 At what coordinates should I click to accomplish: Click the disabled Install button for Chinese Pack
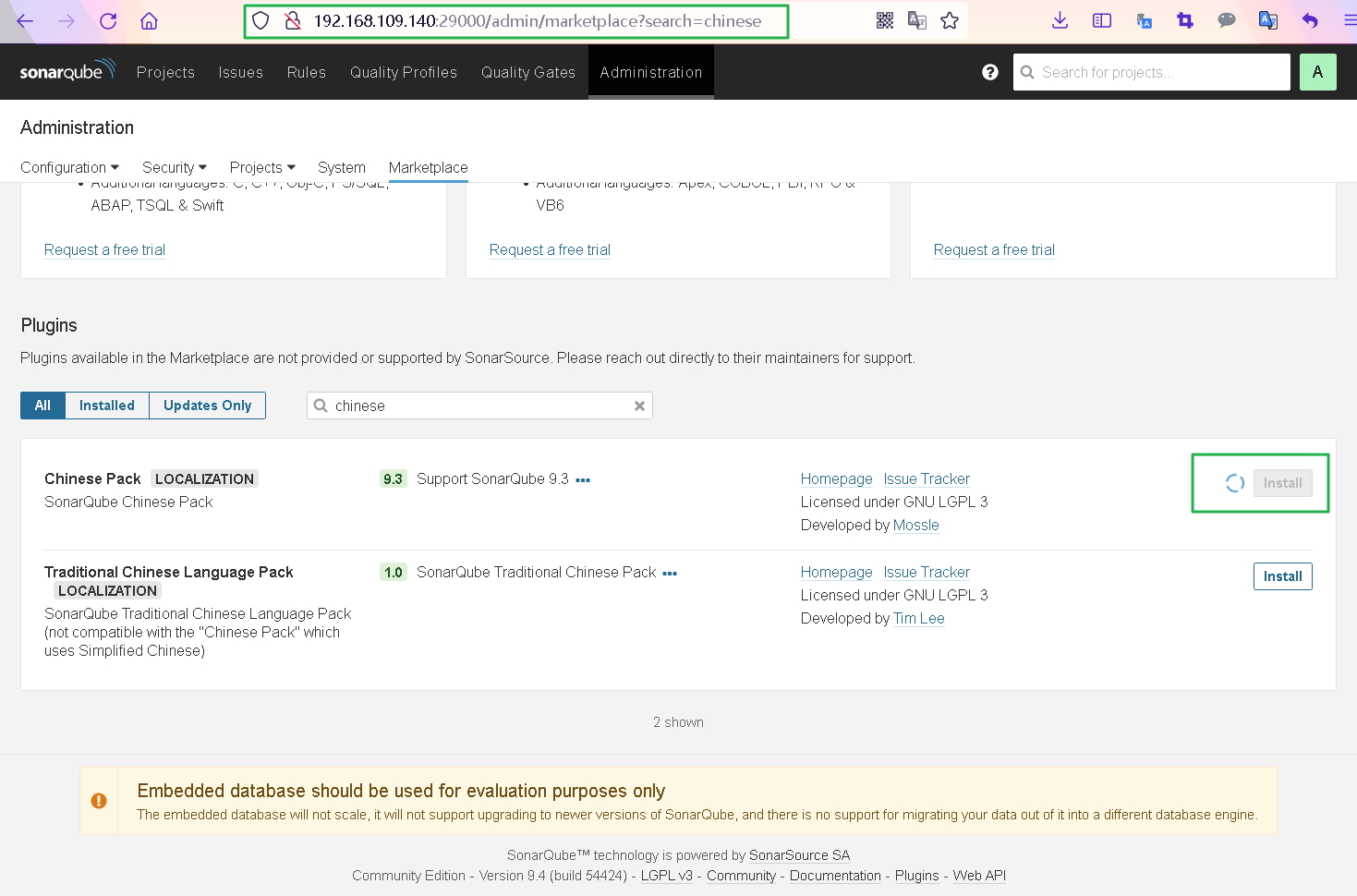1283,483
